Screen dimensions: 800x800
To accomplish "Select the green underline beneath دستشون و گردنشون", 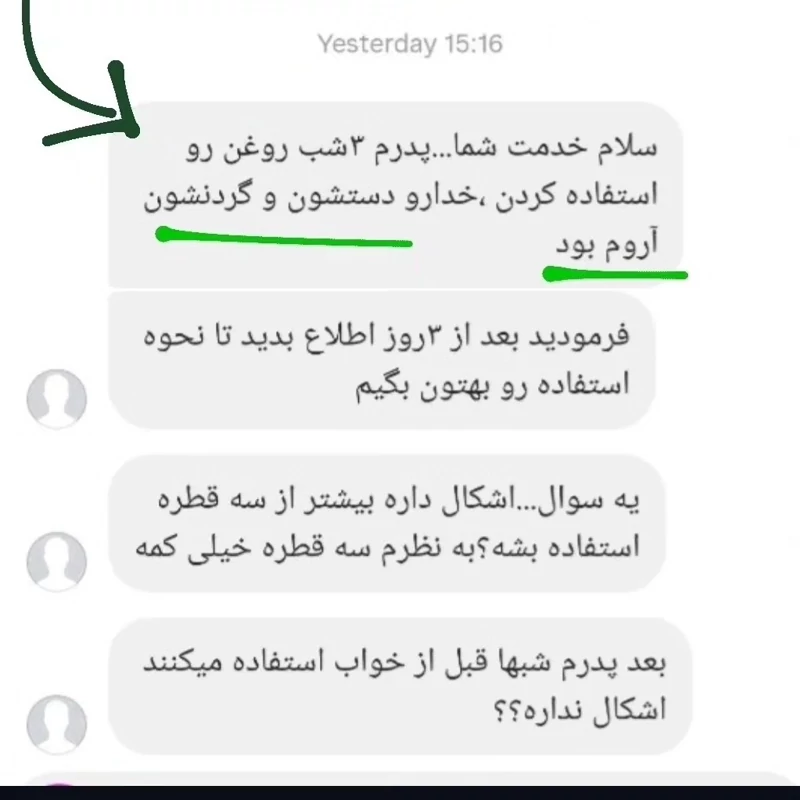I will coord(284,237).
